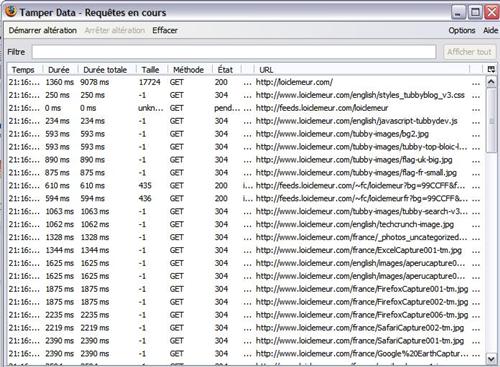Sort by Durée column header
This screenshot has width=500, height=367.
[x=59, y=70]
